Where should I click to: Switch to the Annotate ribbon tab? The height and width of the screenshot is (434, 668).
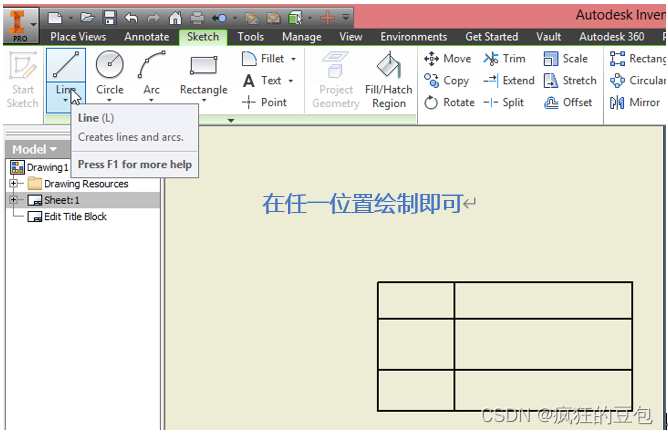146,37
